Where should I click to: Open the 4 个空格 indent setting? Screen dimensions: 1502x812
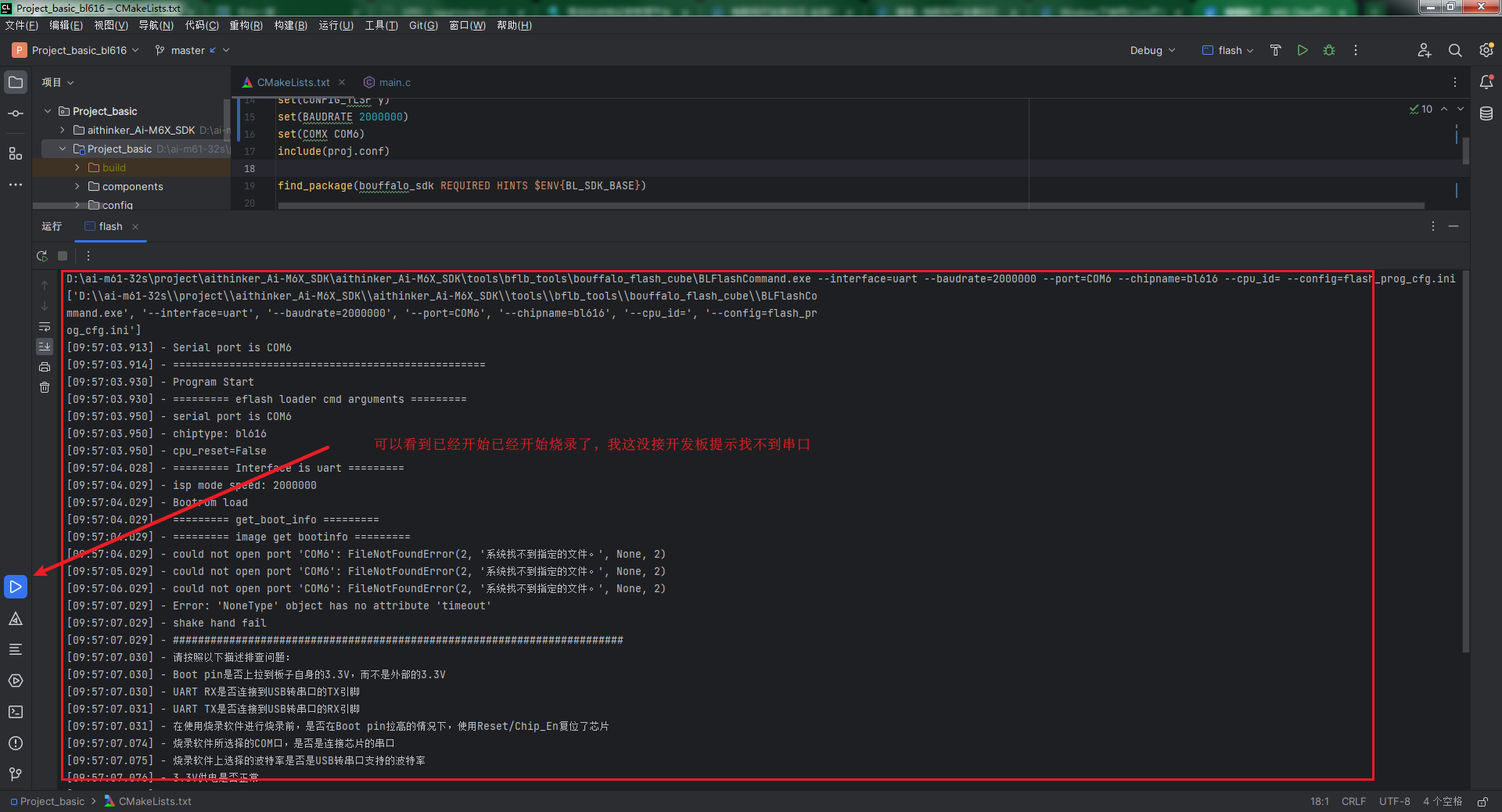tap(1443, 801)
